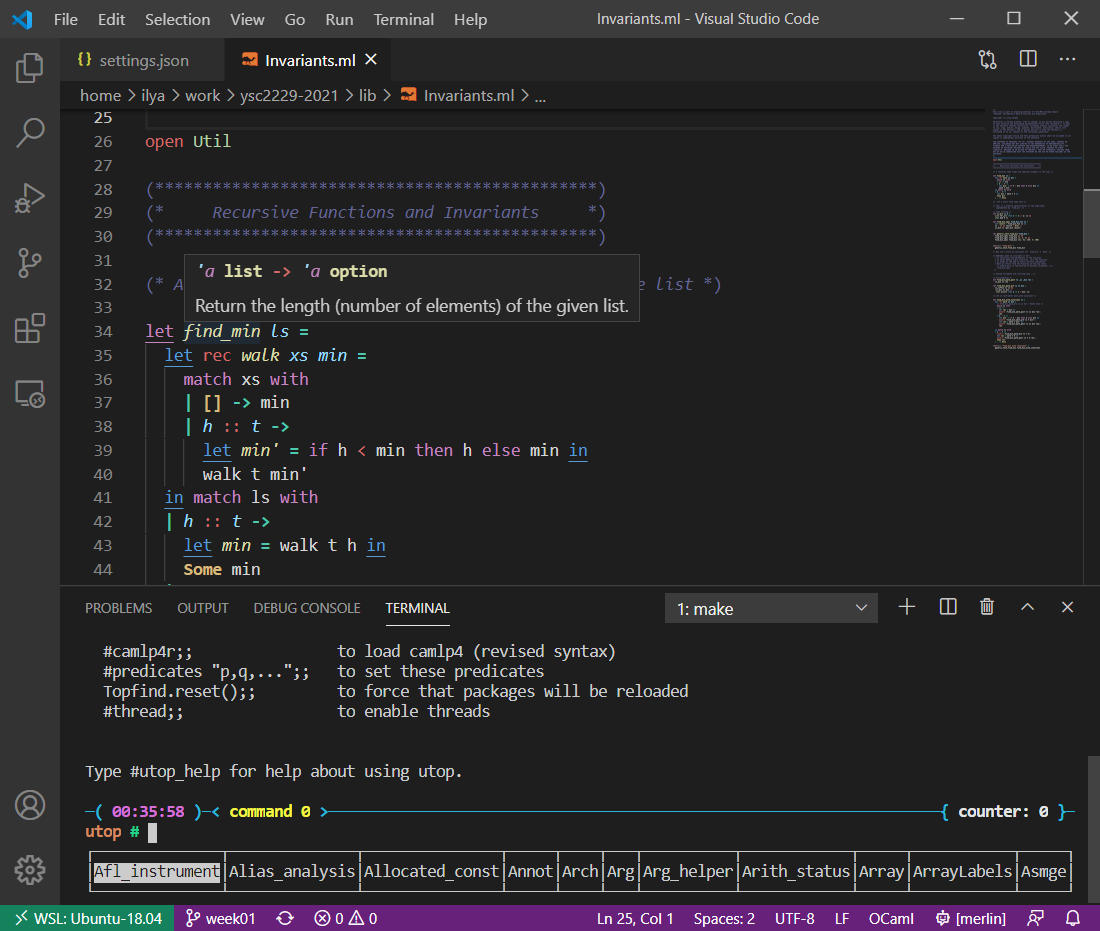Open the Manage gear icon
1100x931 pixels.
(30, 869)
